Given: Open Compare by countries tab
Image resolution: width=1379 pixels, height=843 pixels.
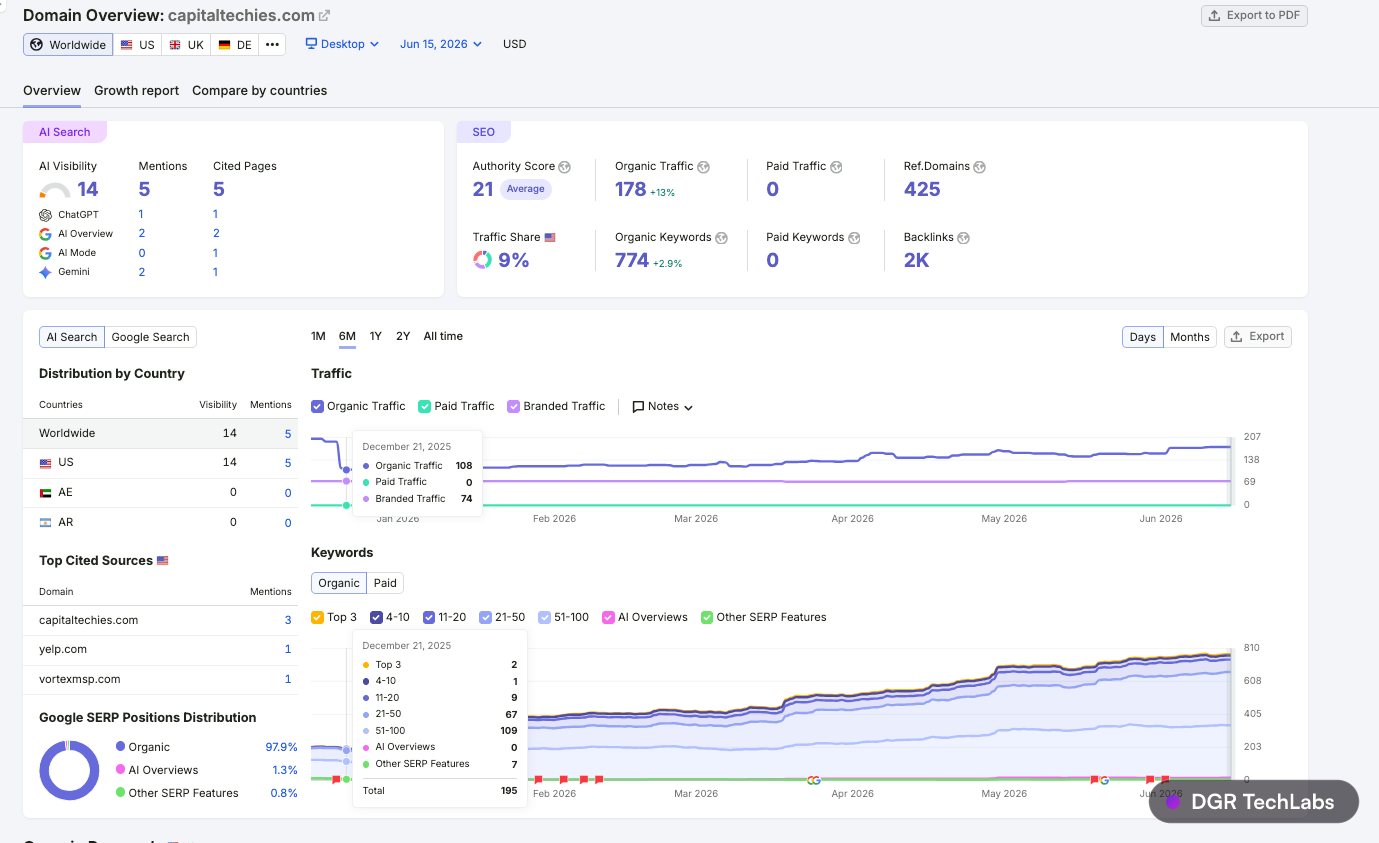Looking at the screenshot, I should 259,90.
